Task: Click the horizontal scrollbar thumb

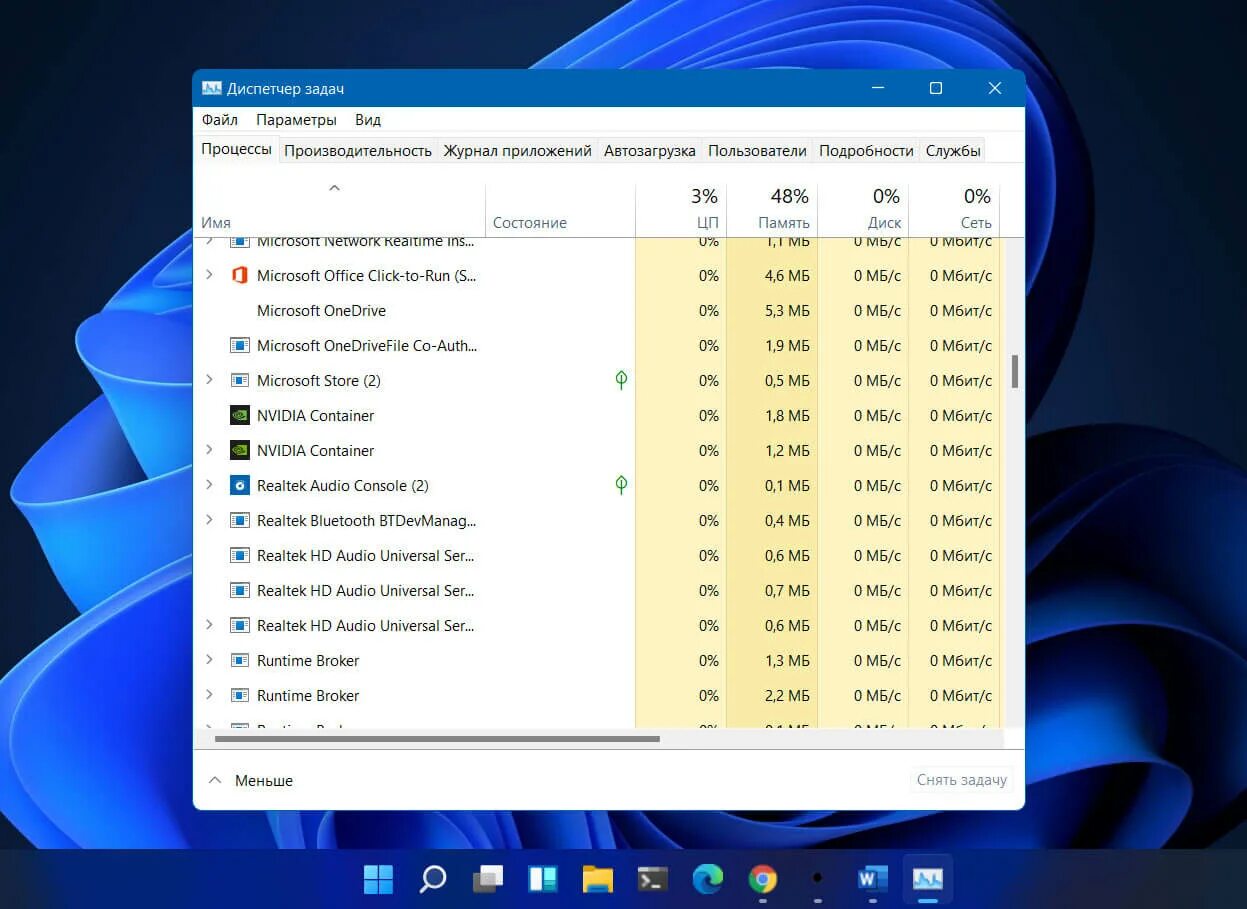Action: [437, 739]
